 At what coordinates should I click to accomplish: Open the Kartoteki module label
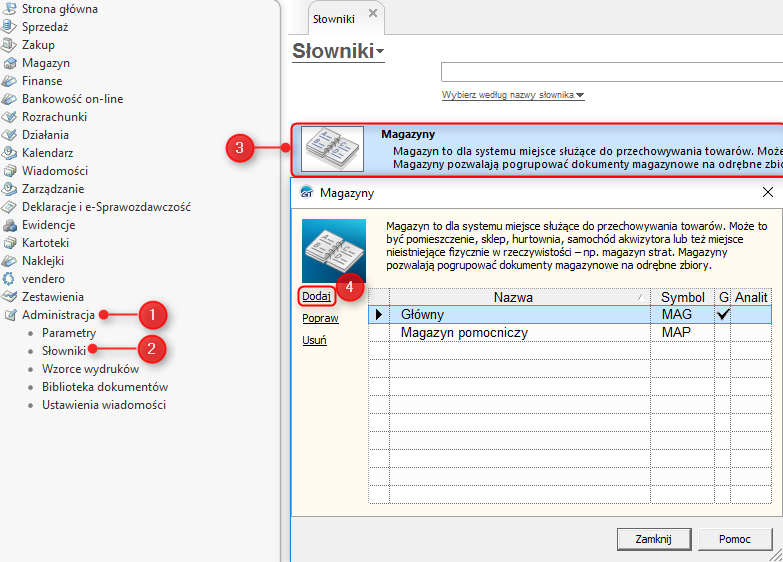[x=45, y=243]
